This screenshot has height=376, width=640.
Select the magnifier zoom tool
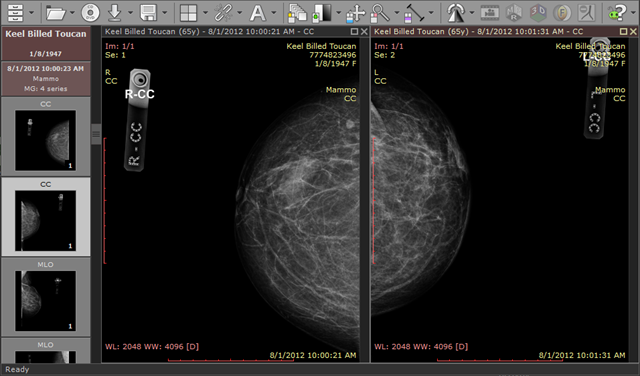click(380, 13)
